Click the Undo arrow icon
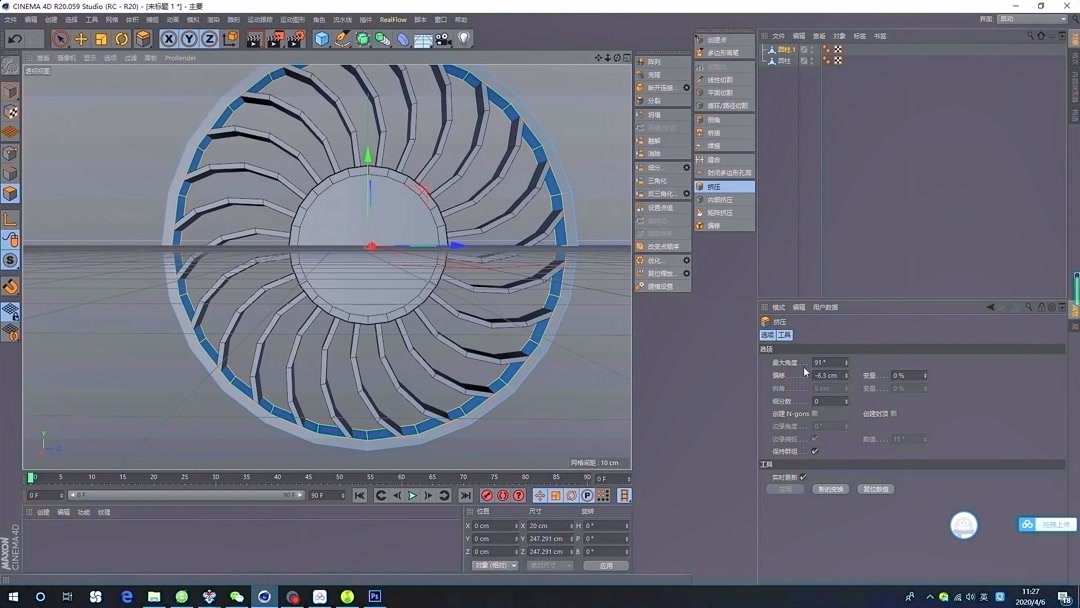This screenshot has height=608, width=1080. (15, 38)
